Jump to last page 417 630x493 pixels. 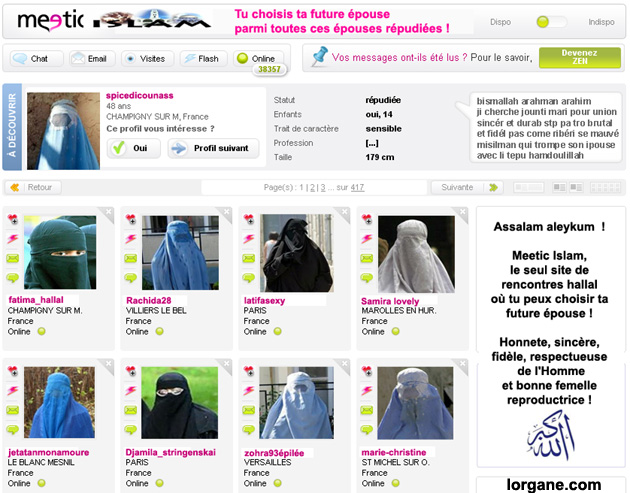[357, 187]
